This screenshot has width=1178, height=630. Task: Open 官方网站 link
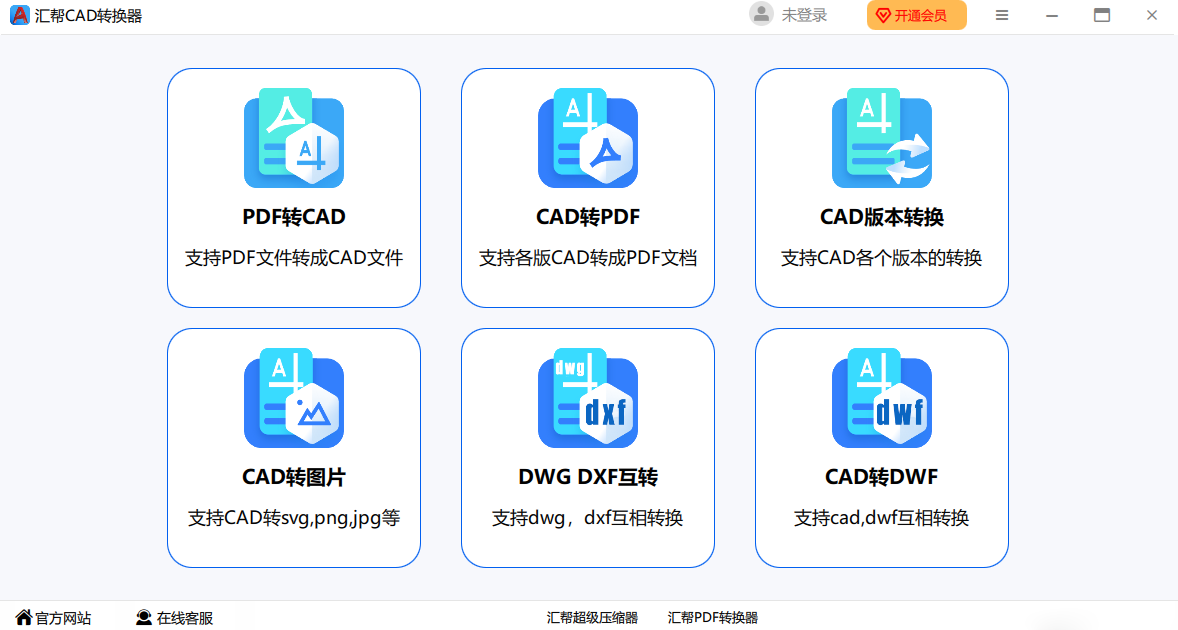coord(53,618)
